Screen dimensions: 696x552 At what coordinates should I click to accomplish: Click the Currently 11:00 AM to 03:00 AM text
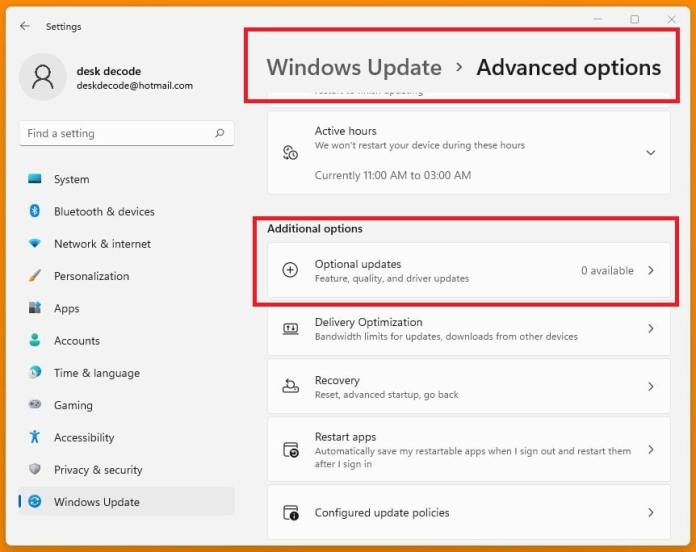click(x=393, y=175)
